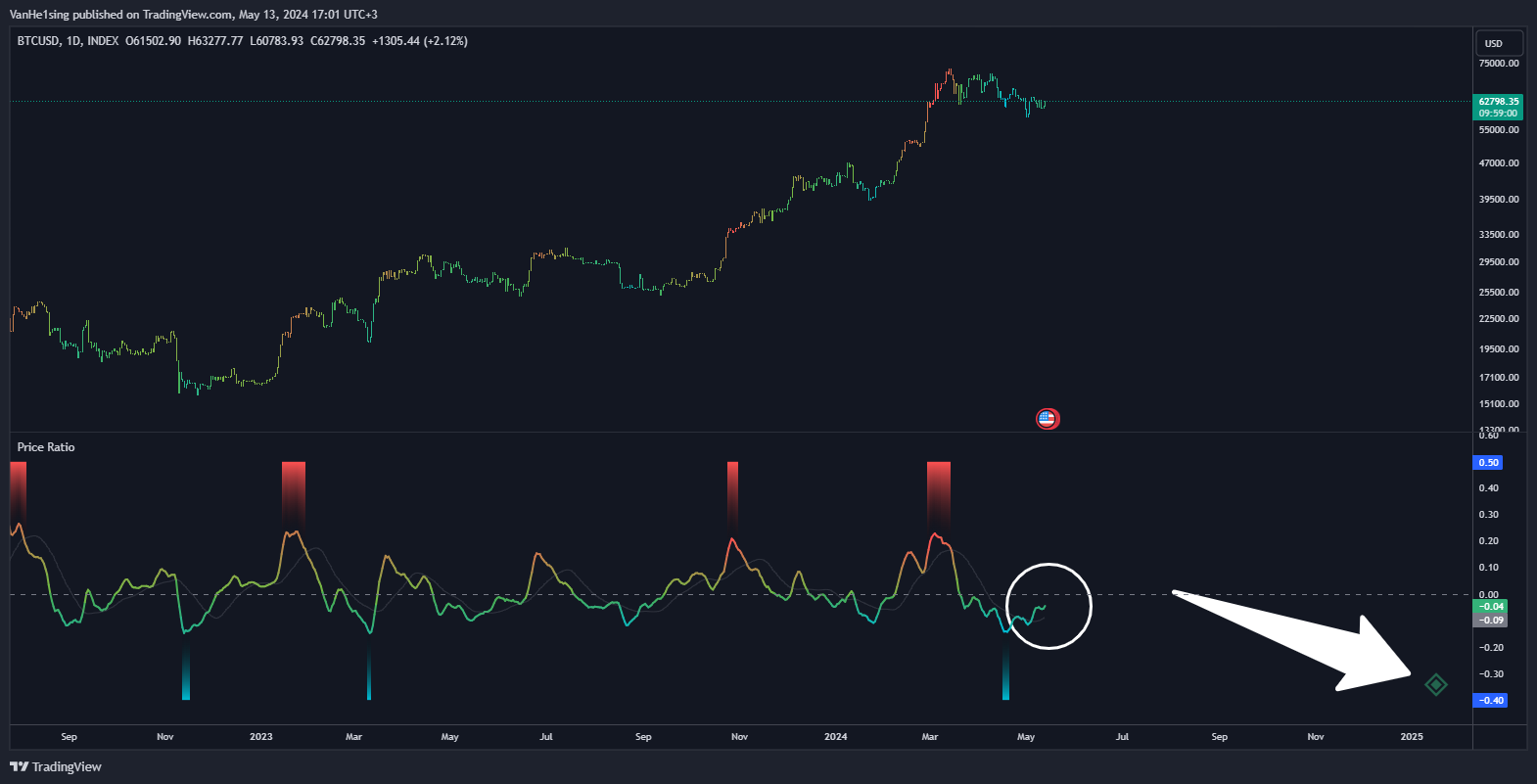The width and height of the screenshot is (1537, 784).
Task: Click the O61502.90 open value
Action: [x=154, y=41]
